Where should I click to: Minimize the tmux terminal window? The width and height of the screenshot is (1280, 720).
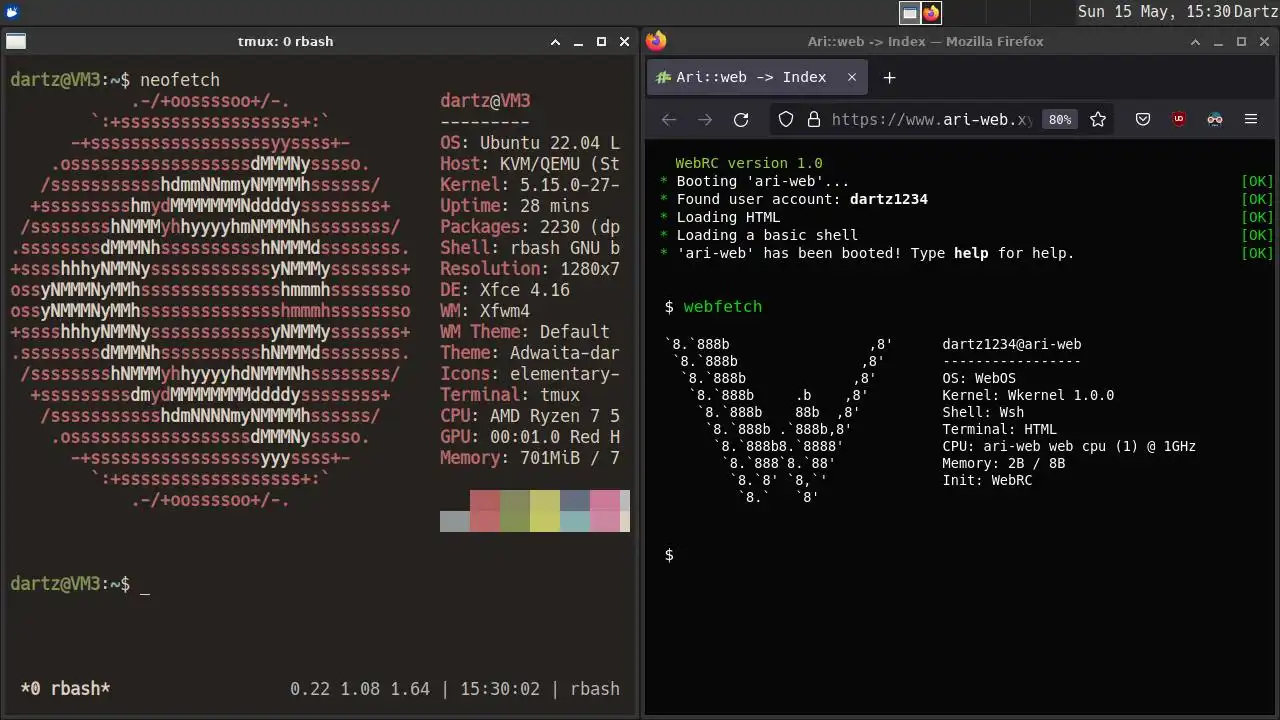click(x=578, y=42)
